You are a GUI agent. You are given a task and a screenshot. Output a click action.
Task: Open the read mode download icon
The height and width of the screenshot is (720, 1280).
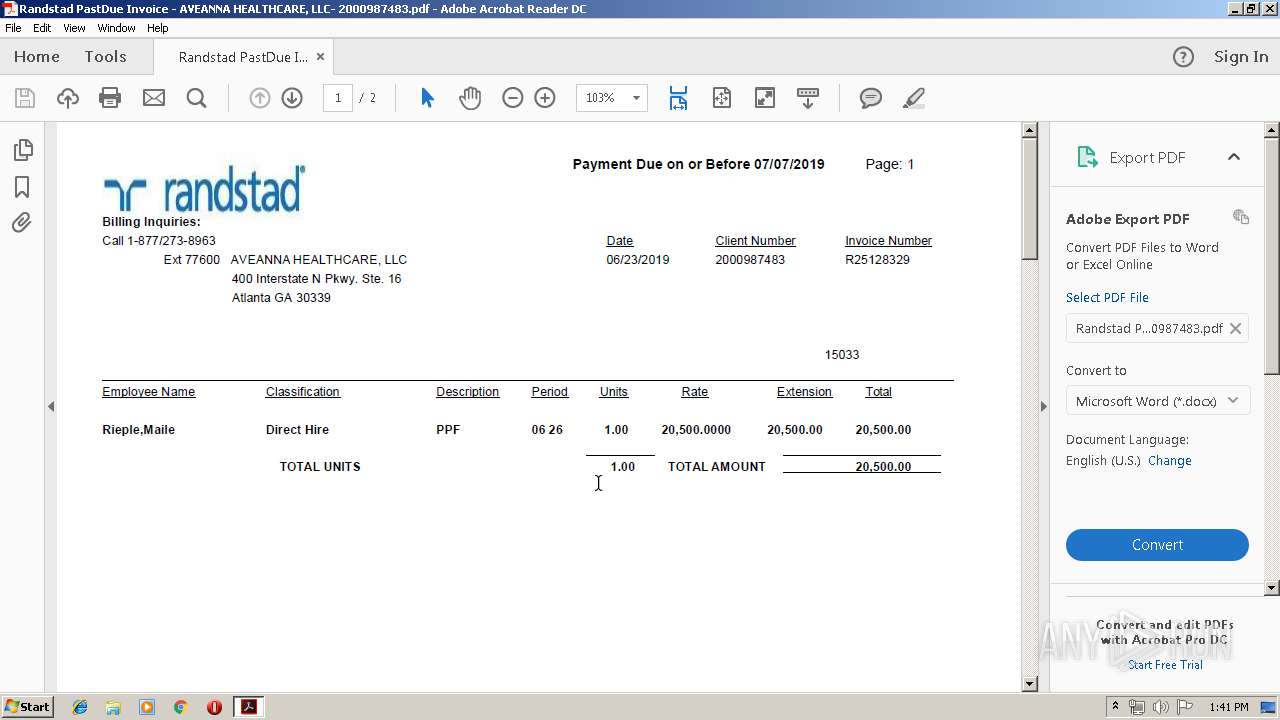coord(807,98)
